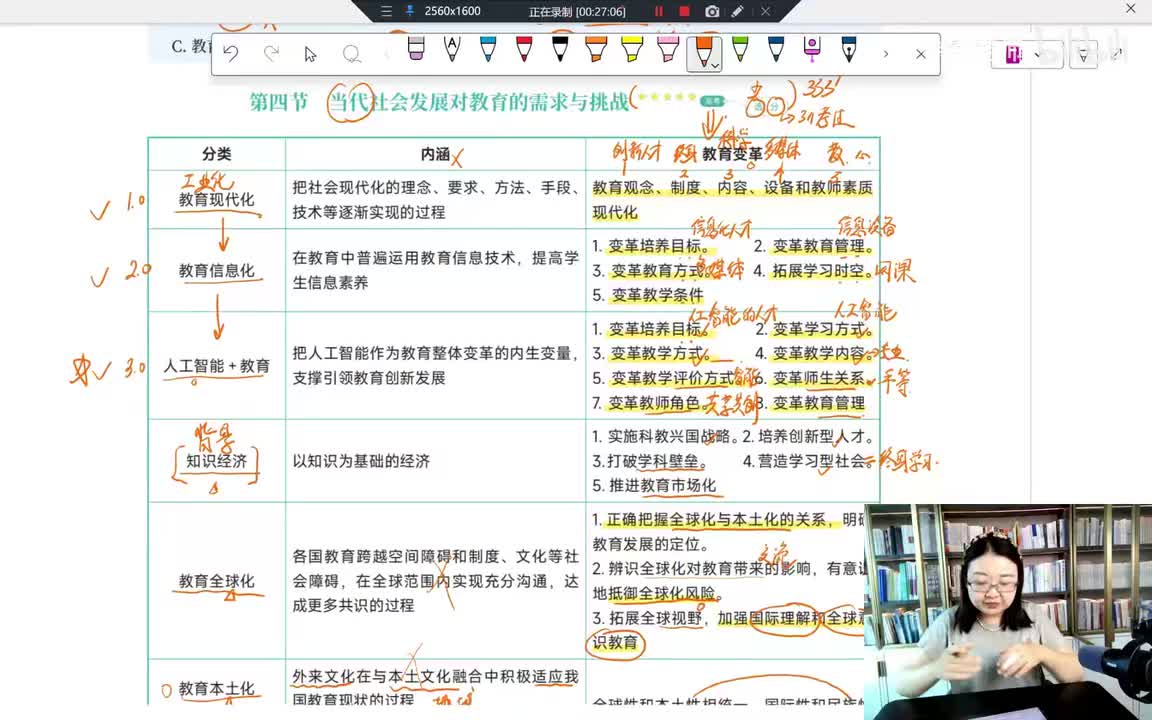Image resolution: width=1152 pixels, height=720 pixels.
Task: Click the 教育全球化 cell
Action: coord(217,580)
